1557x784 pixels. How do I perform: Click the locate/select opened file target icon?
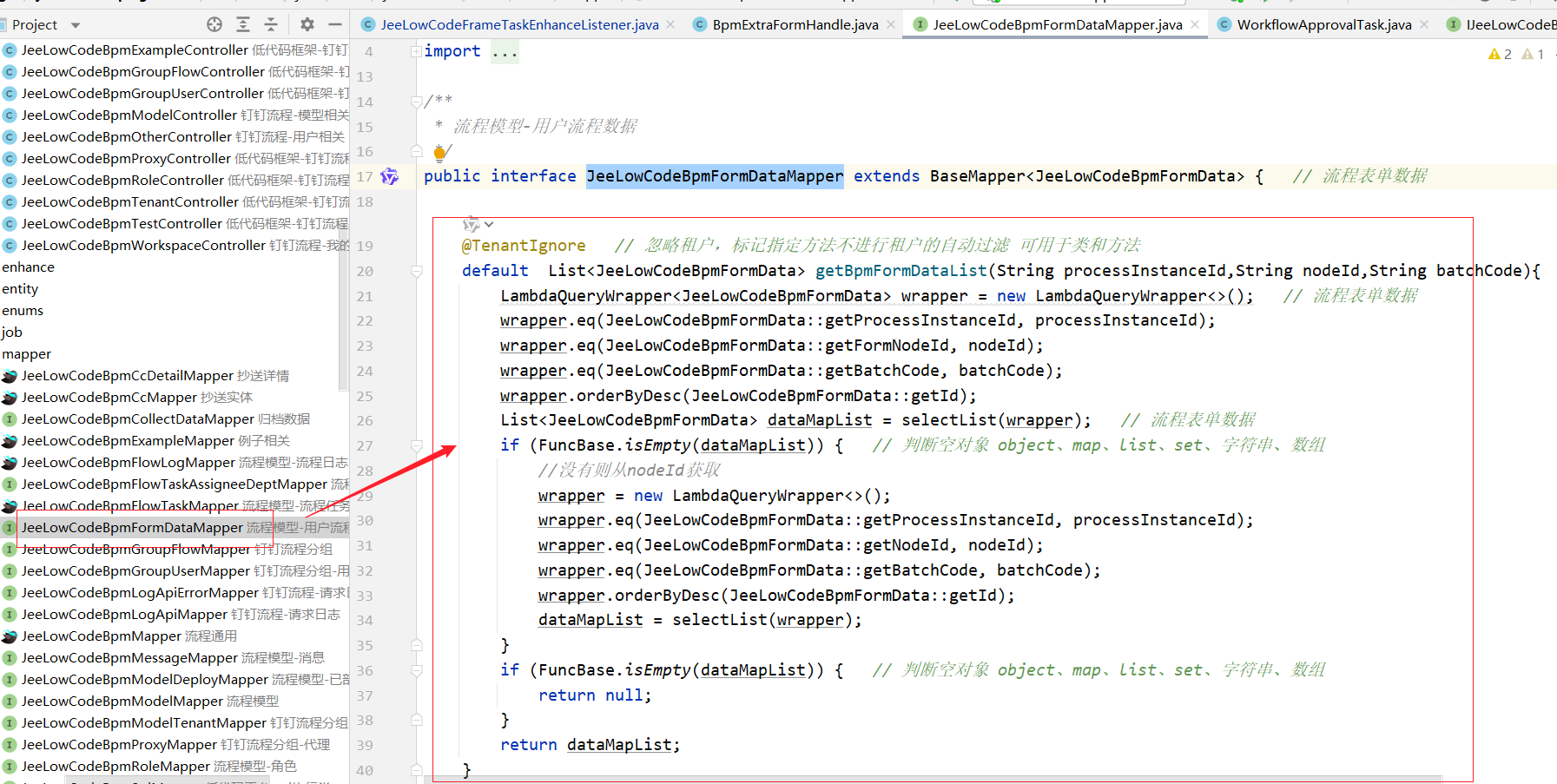coord(214,24)
